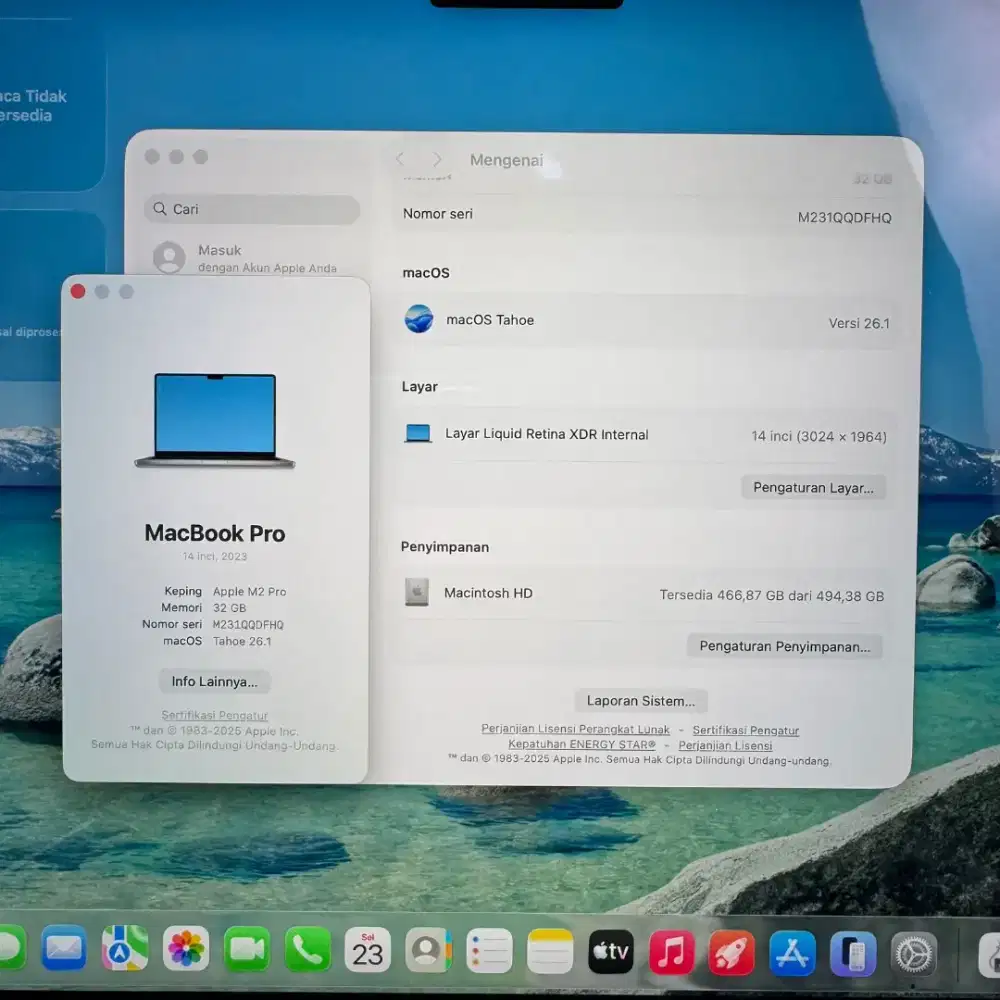Open the Apple TV app in Dock
The image size is (1000, 1000).
point(610,952)
